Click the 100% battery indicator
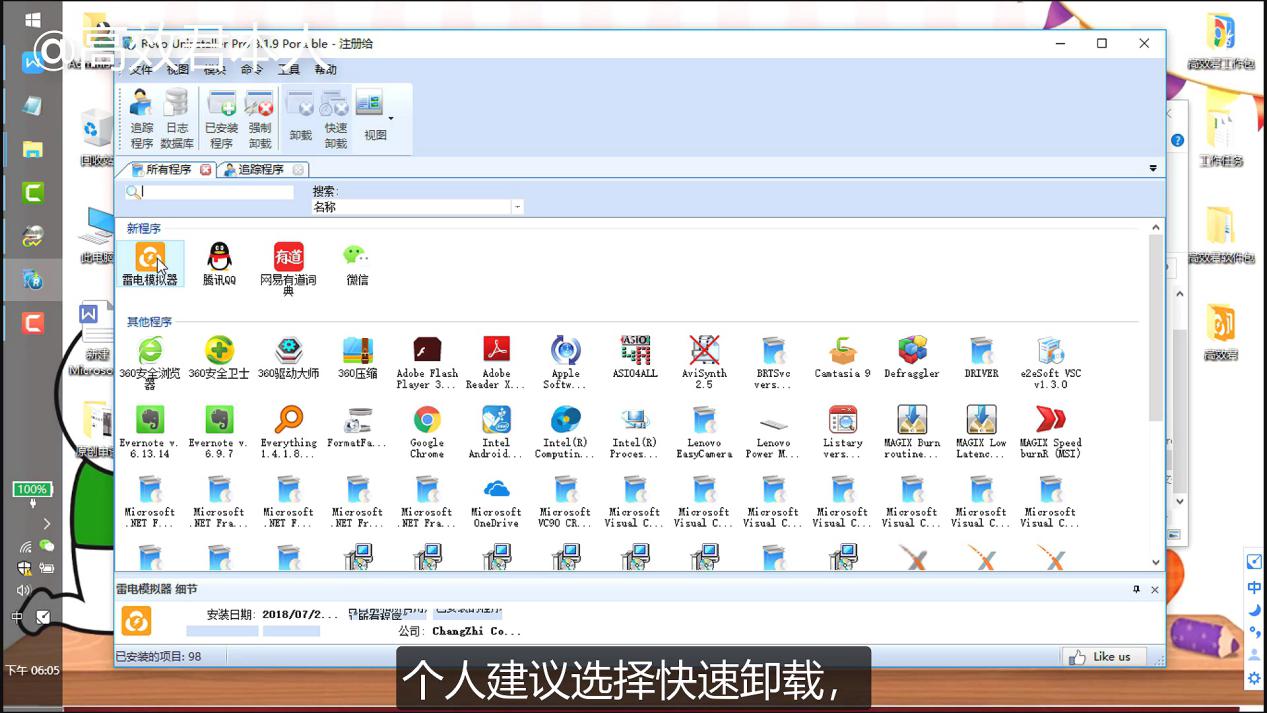Image resolution: width=1267 pixels, height=713 pixels. coord(32,489)
